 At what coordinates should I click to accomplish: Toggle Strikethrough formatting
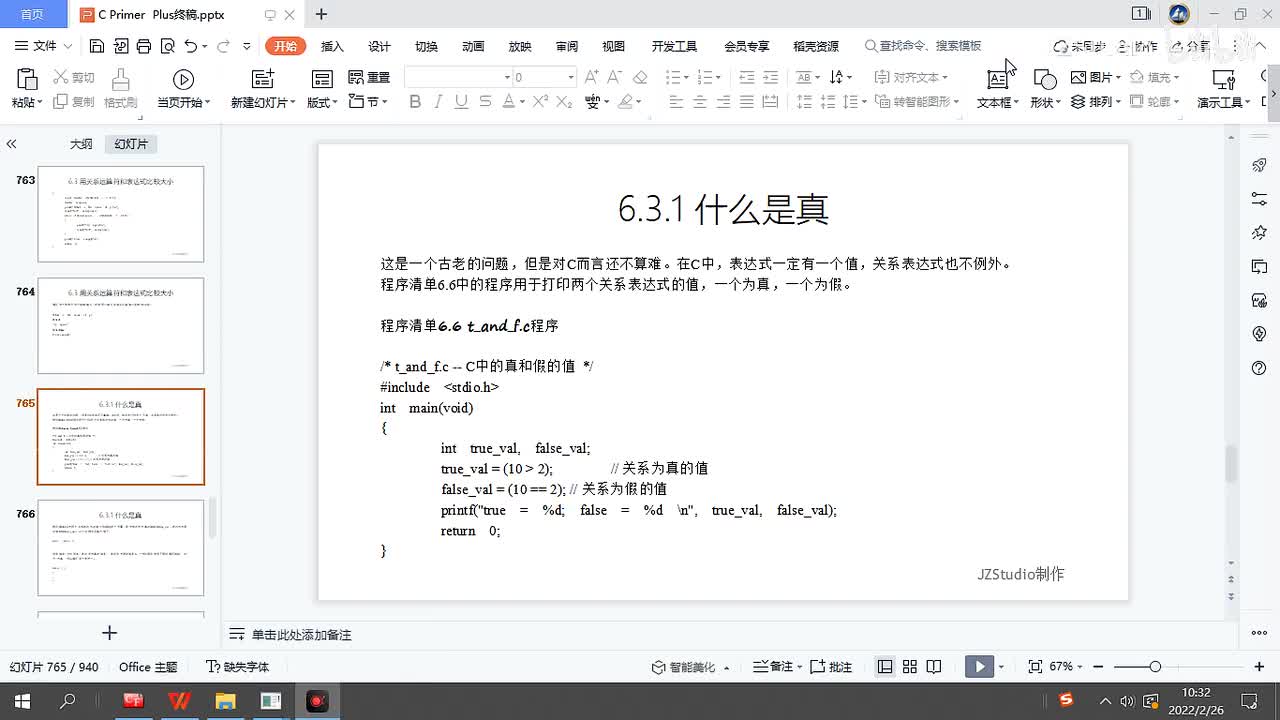click(485, 102)
